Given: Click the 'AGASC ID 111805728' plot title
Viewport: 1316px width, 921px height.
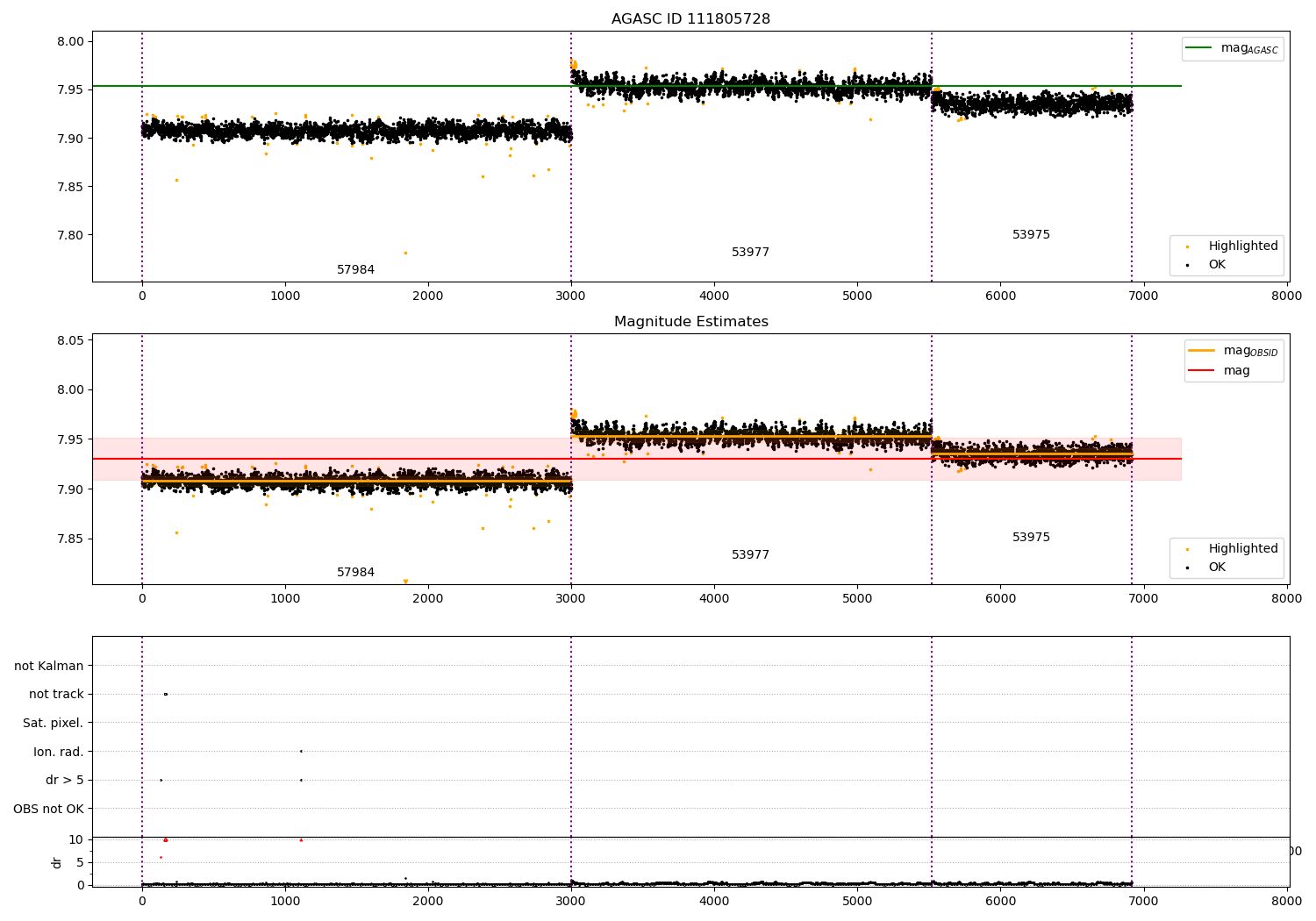Looking at the screenshot, I should point(690,19).
